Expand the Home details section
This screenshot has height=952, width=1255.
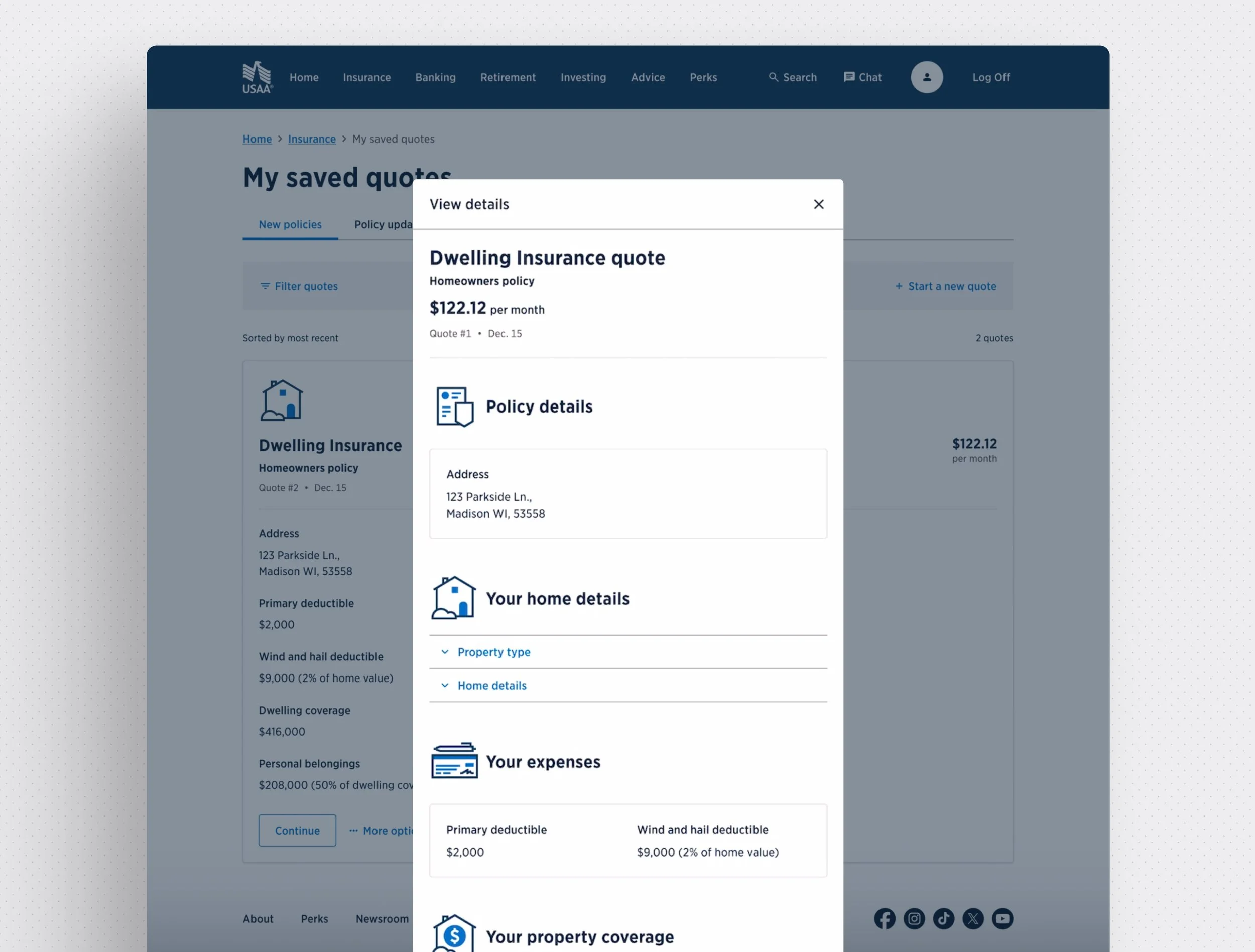(491, 686)
